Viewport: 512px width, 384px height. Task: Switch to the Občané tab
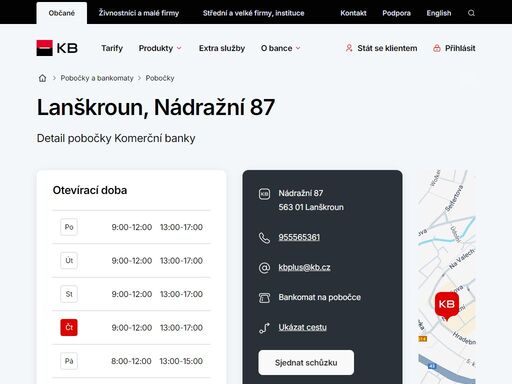[x=62, y=13]
